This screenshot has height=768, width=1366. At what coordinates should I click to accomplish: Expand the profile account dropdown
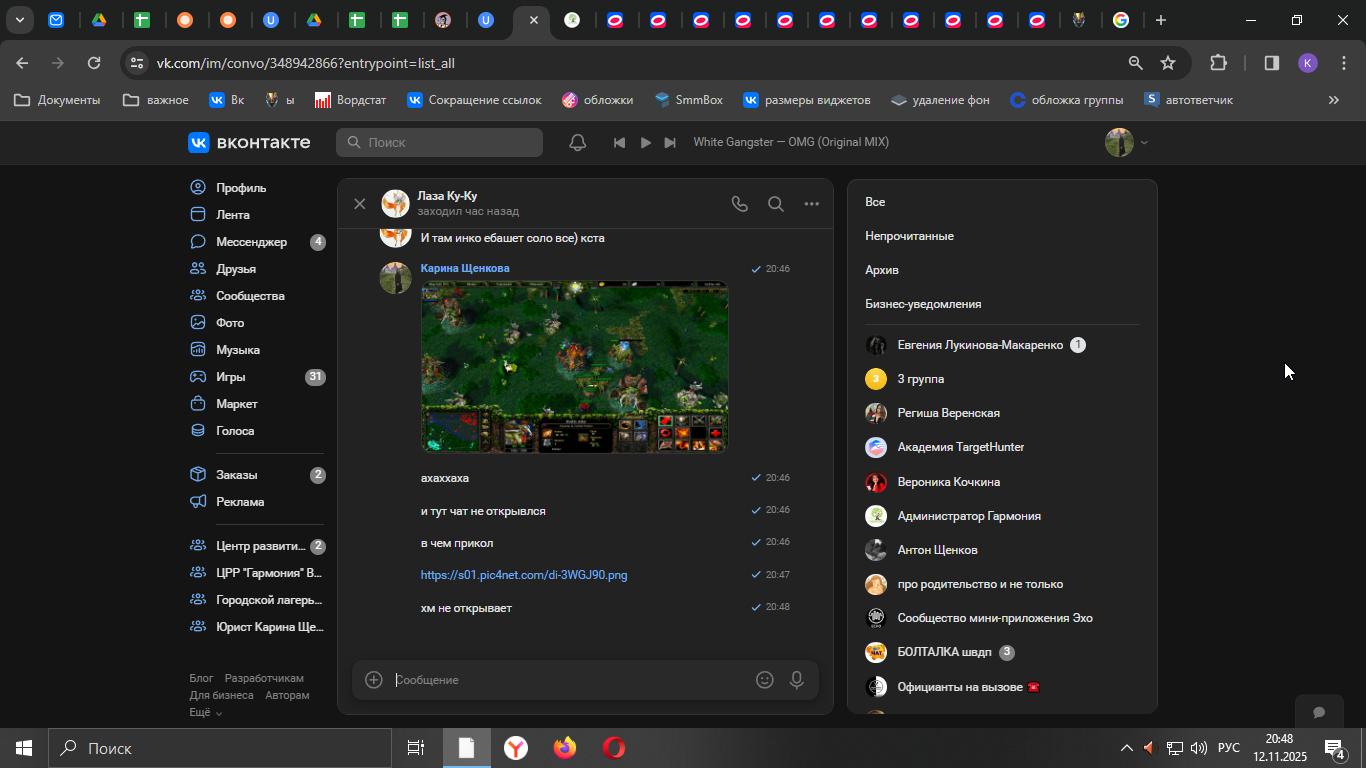(1127, 143)
